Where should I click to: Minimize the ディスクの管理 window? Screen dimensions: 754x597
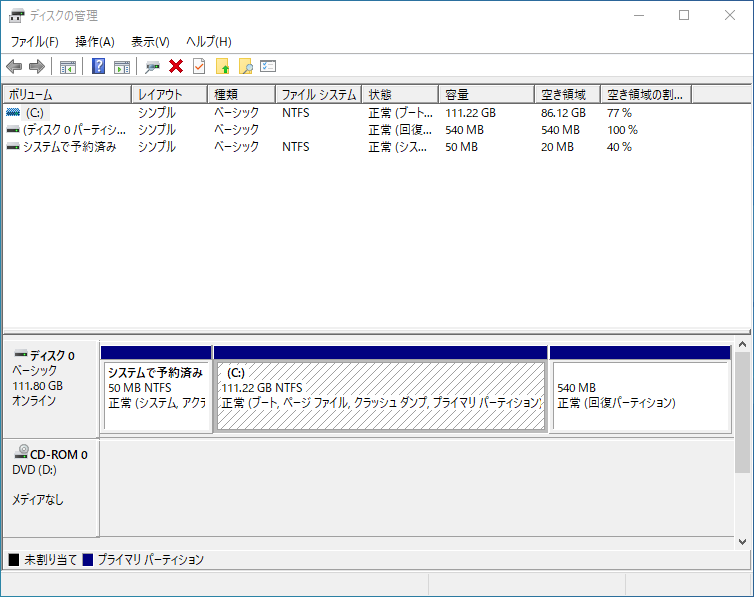[639, 15]
